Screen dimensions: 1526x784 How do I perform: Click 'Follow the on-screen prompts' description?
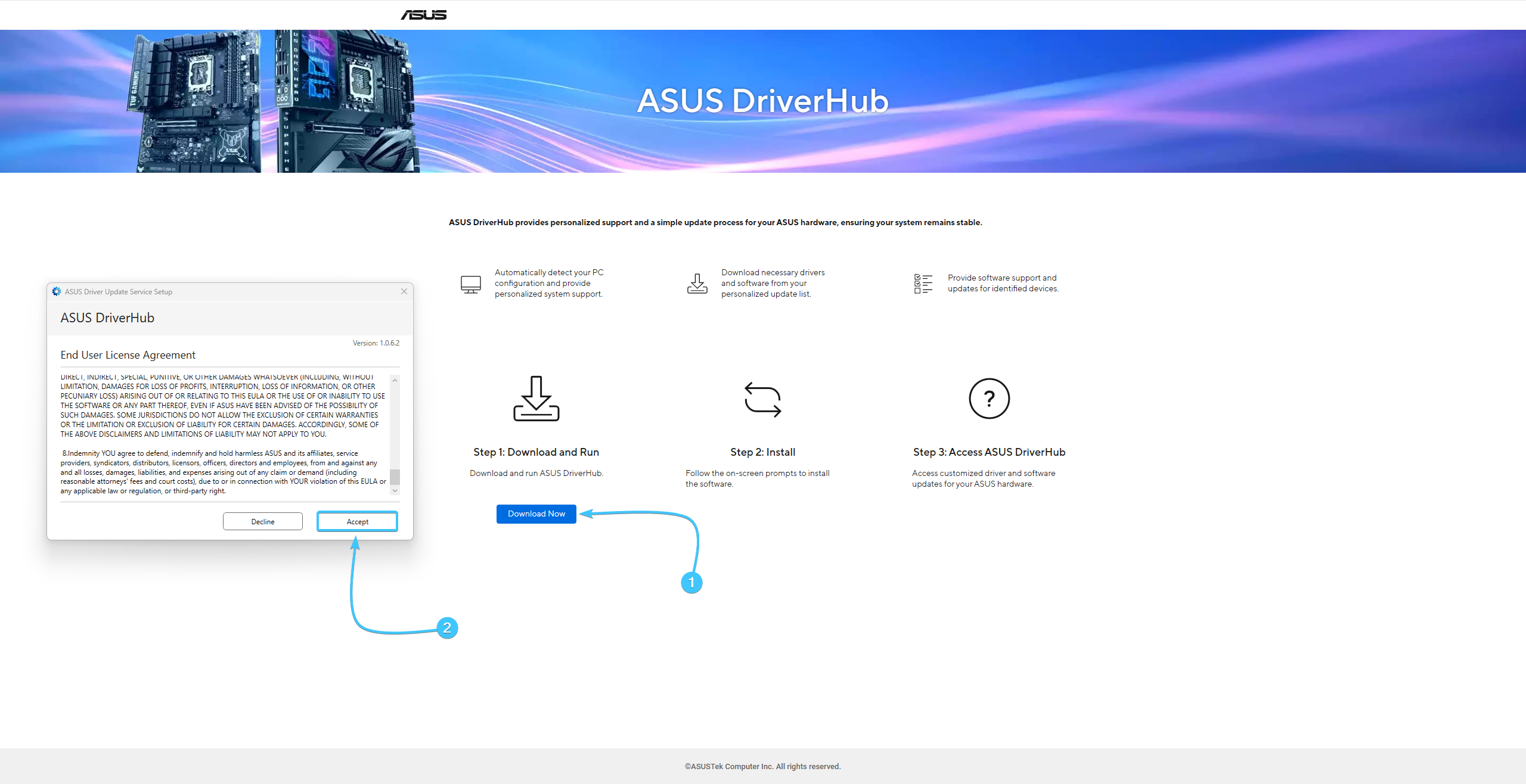coord(758,478)
